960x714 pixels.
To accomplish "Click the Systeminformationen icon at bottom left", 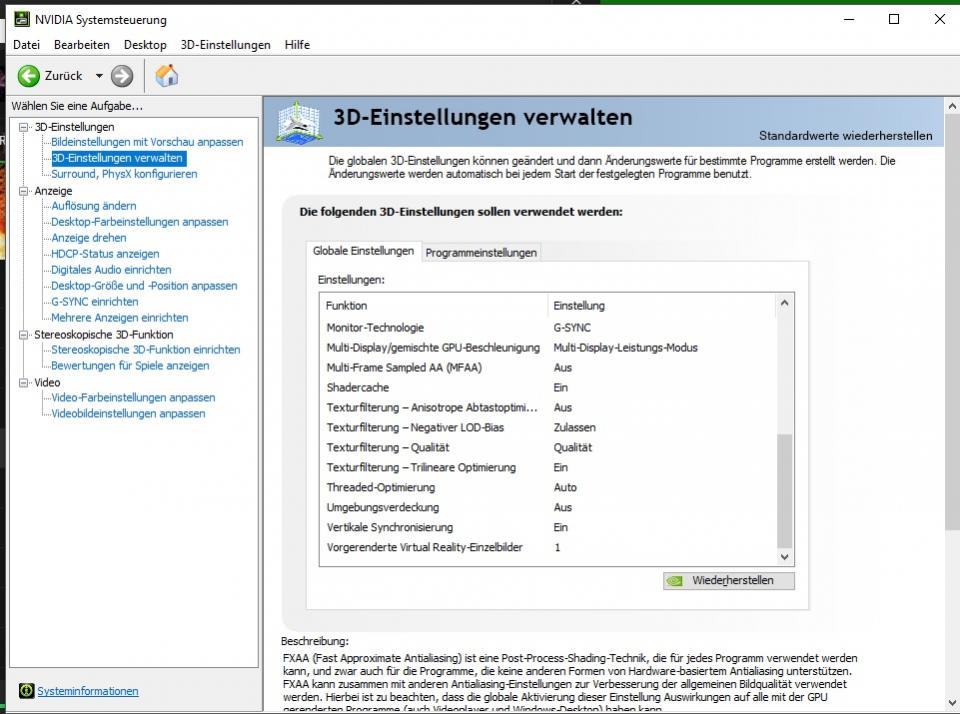I will [x=26, y=691].
